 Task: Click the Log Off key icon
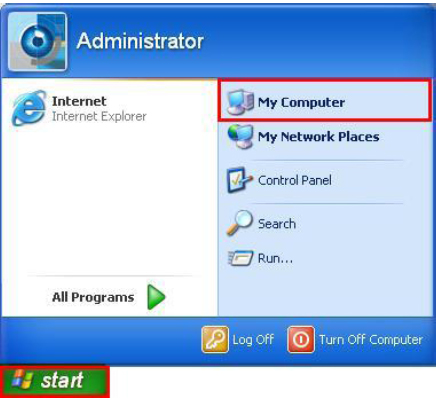coord(215,339)
